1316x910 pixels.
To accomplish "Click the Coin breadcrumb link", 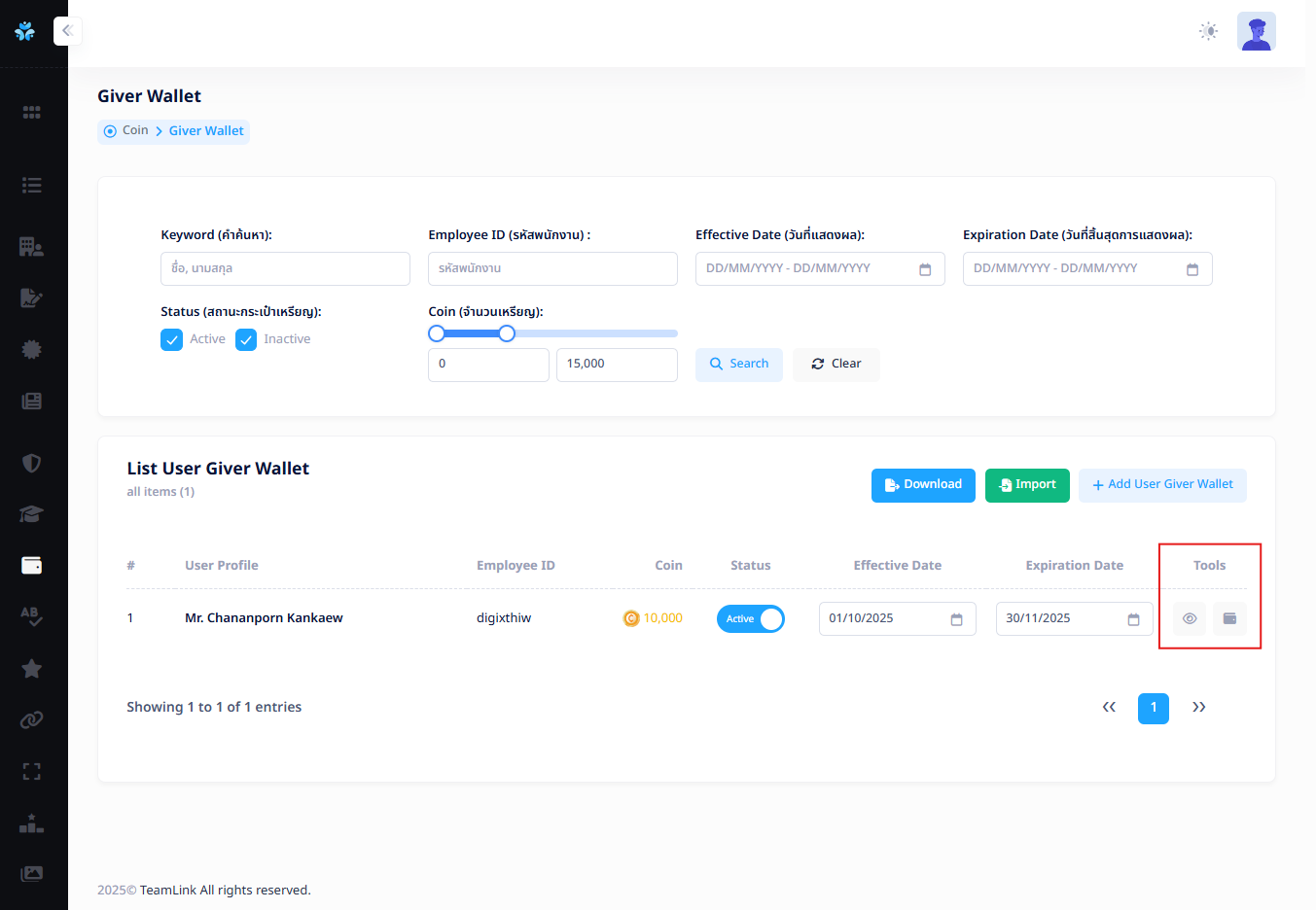I will click(135, 131).
